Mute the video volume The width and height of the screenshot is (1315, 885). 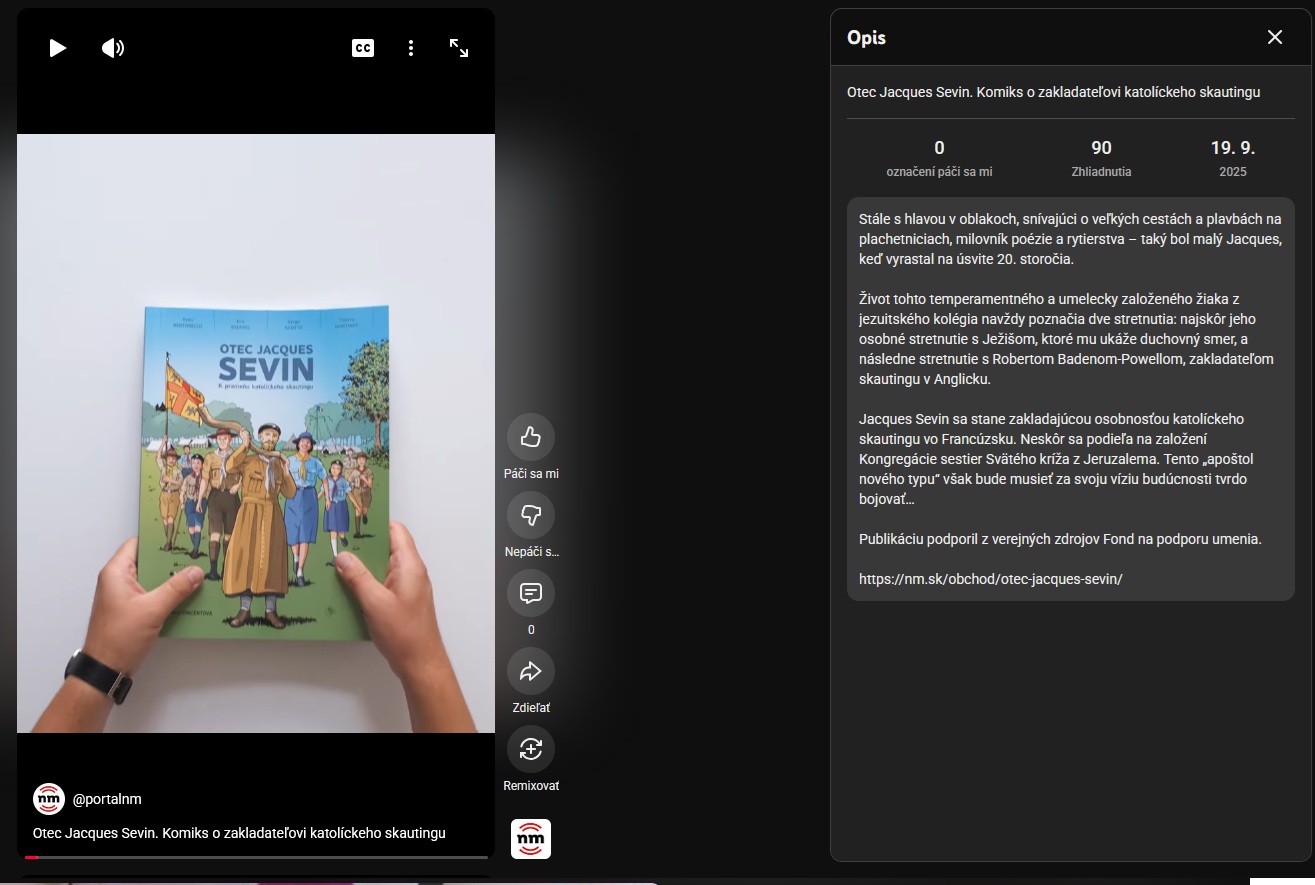point(113,48)
